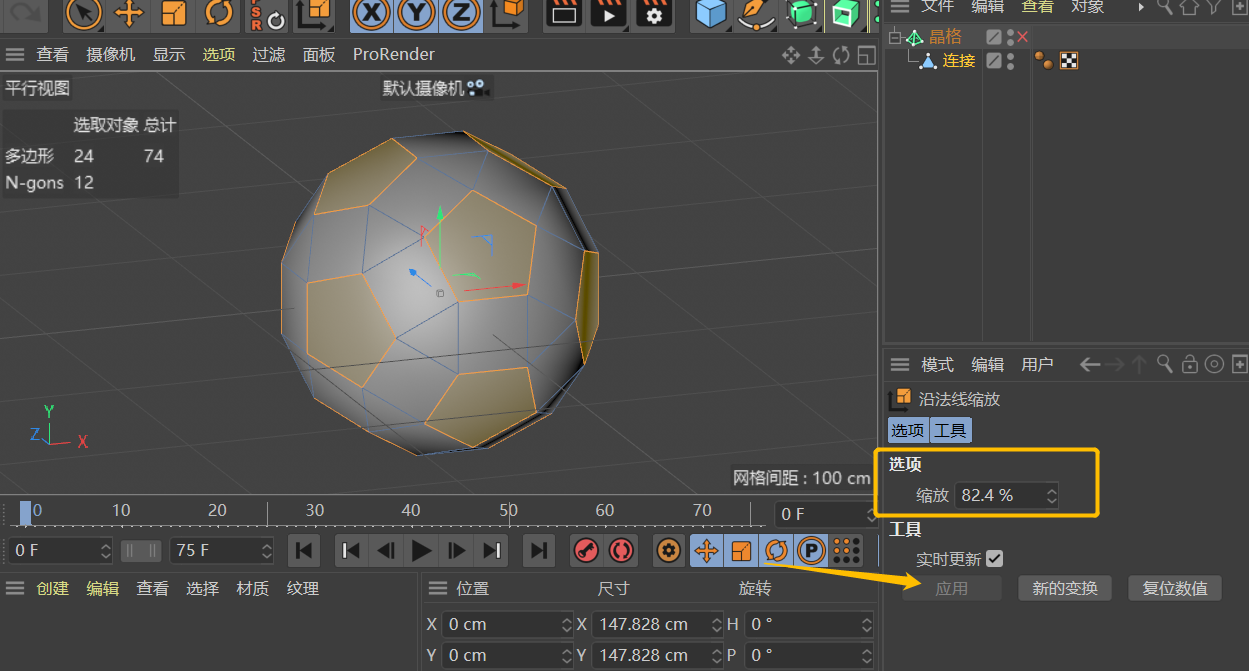Open the recent tools axis-cube icon
1249x671 pixels.
(x=314, y=13)
